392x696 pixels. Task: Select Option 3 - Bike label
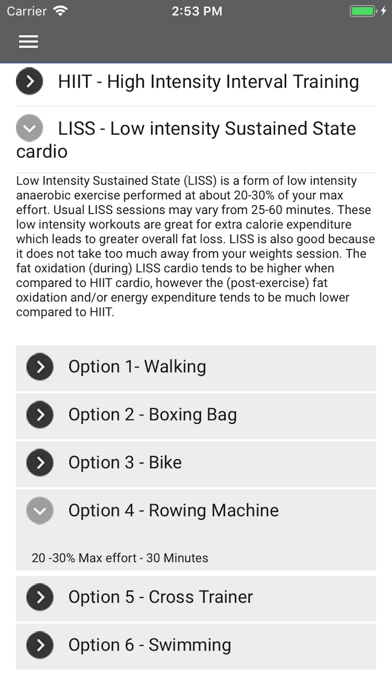point(125,463)
